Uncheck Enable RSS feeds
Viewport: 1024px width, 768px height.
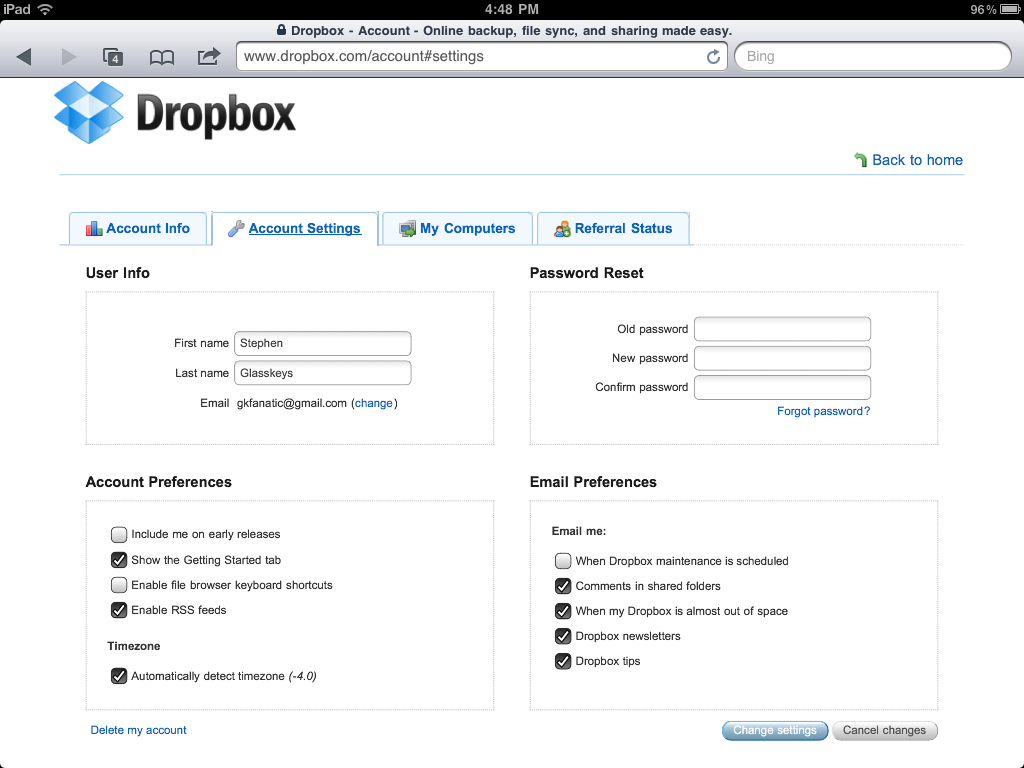click(x=119, y=610)
